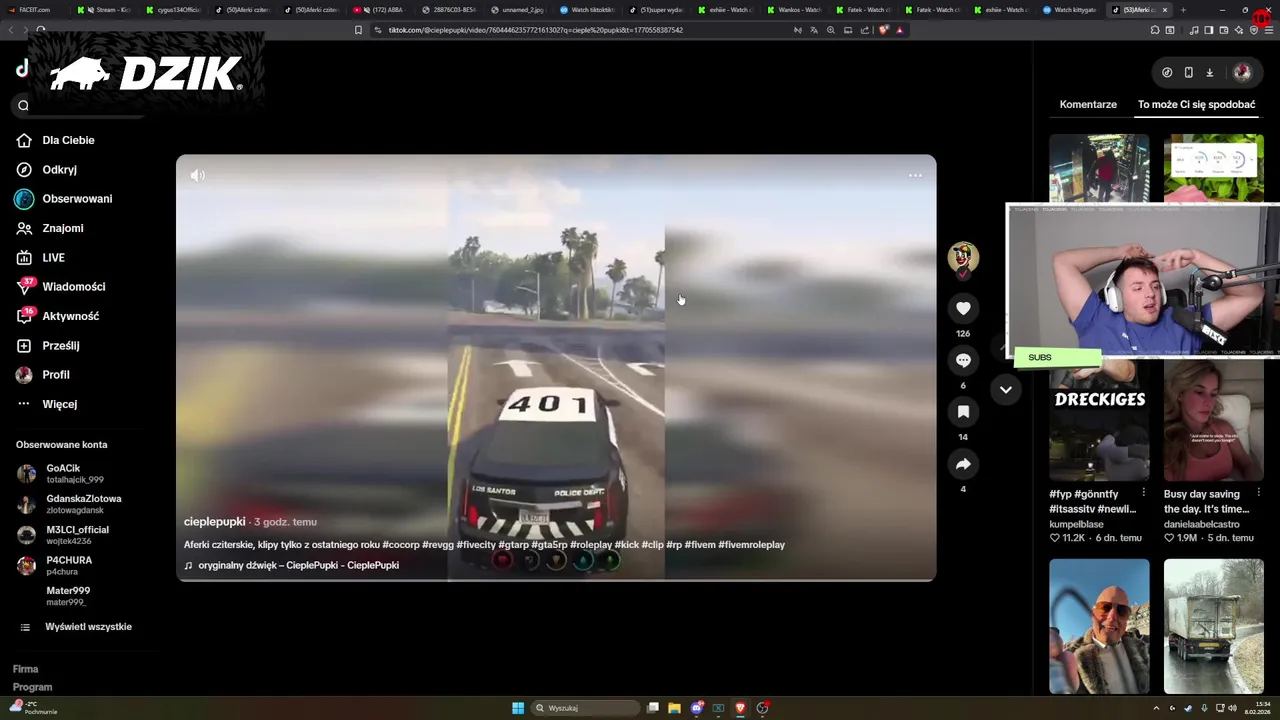The width and height of the screenshot is (1280, 720).
Task: Share page from address bar icon
Action: (864, 30)
